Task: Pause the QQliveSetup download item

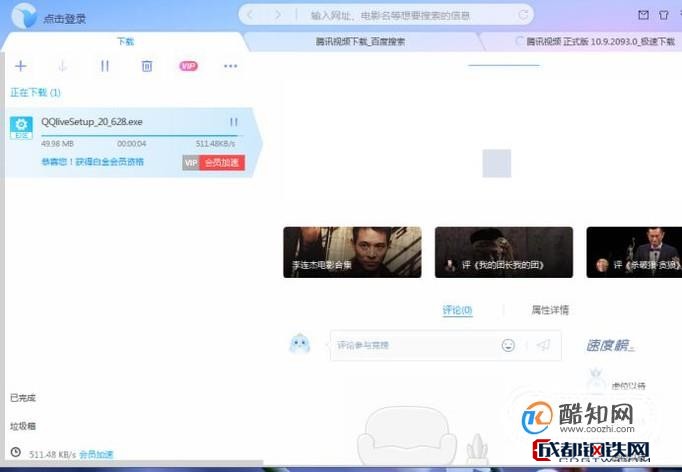Action: (234, 122)
